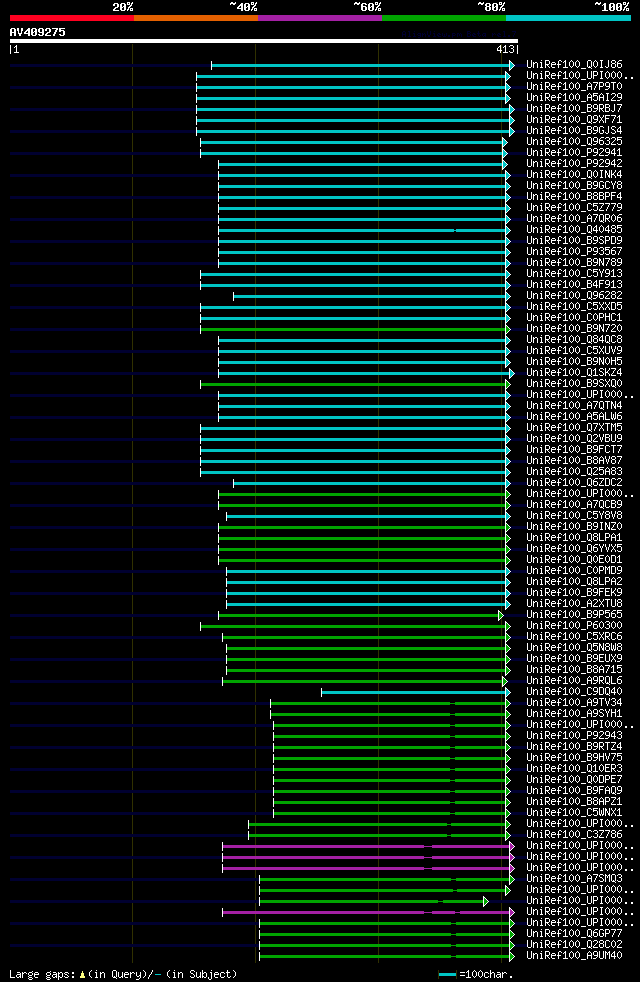640x982 pixels.
Task: Choose UniRef100_C0PHC1 from the hit list
Action: tap(574, 318)
